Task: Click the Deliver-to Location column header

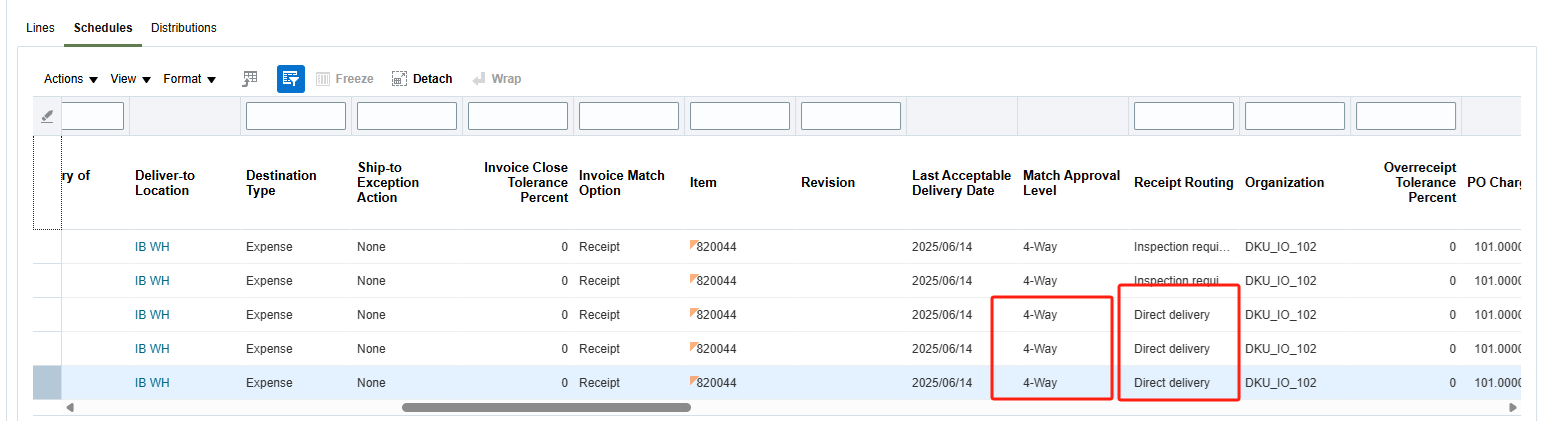Action: pos(165,183)
